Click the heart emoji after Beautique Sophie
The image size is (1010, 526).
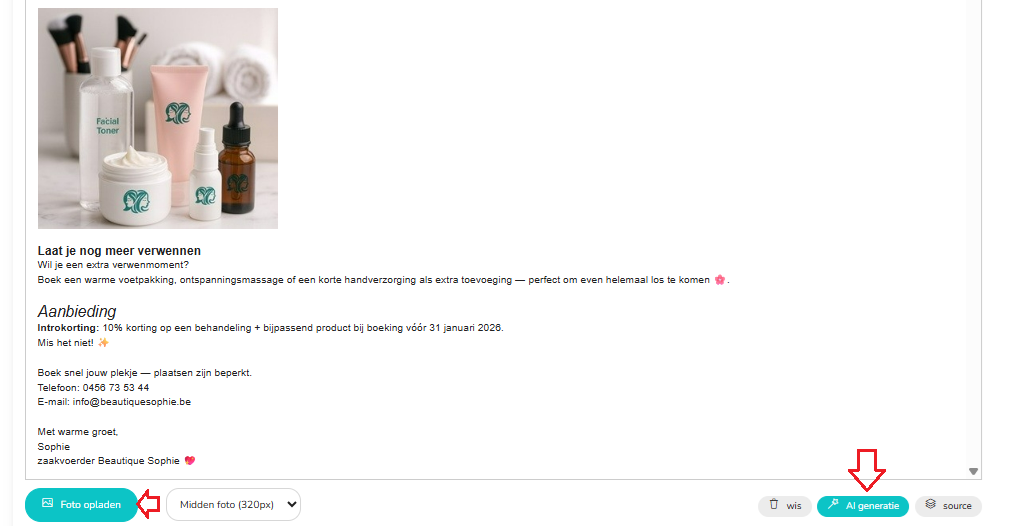coord(189,461)
